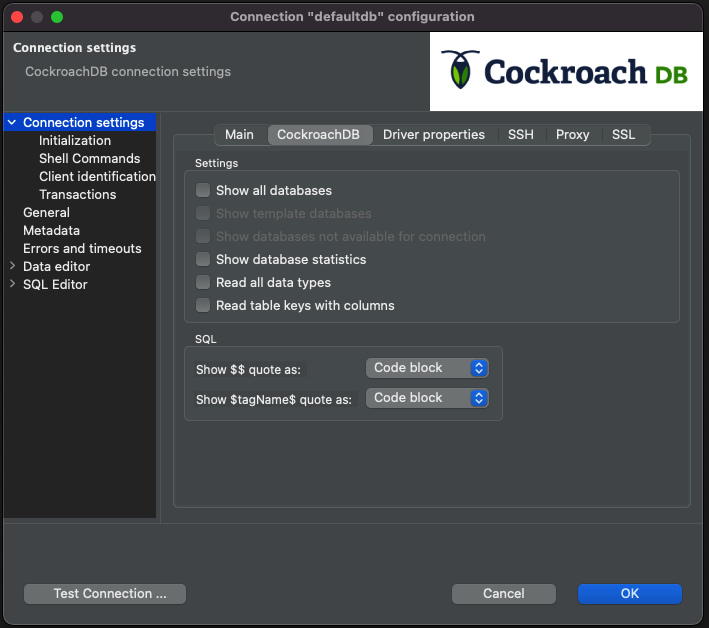Select Data editor item in sidebar
Image resolution: width=709 pixels, height=628 pixels.
coord(57,266)
